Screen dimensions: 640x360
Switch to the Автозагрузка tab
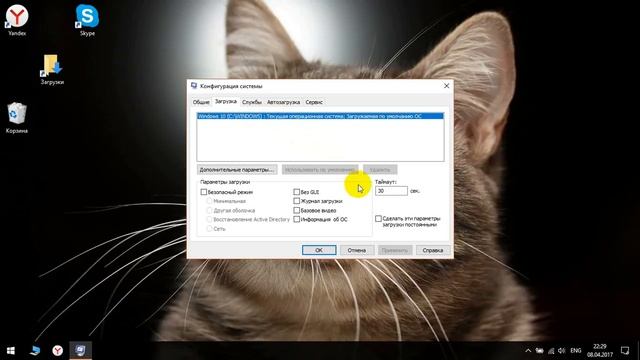pos(283,102)
